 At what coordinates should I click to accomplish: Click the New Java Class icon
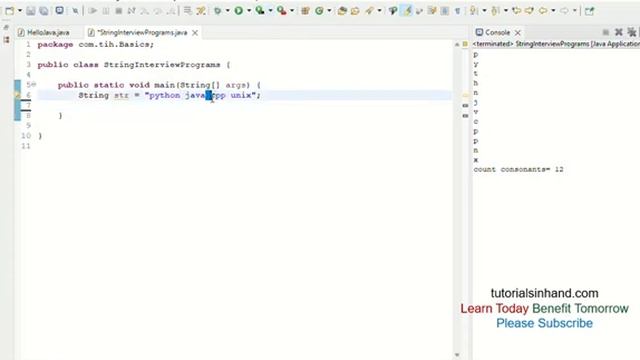point(319,11)
